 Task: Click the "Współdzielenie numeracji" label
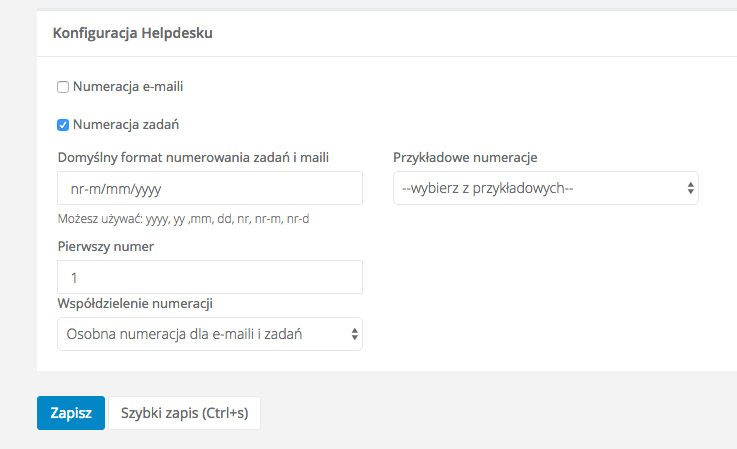pyautogui.click(x=136, y=303)
